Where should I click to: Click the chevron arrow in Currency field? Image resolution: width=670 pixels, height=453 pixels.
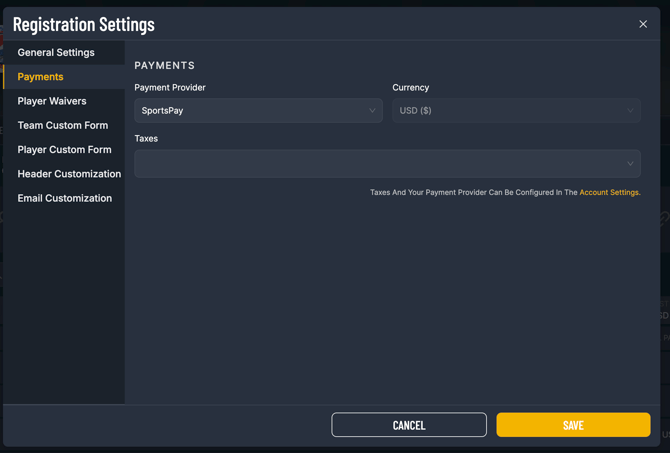click(630, 111)
